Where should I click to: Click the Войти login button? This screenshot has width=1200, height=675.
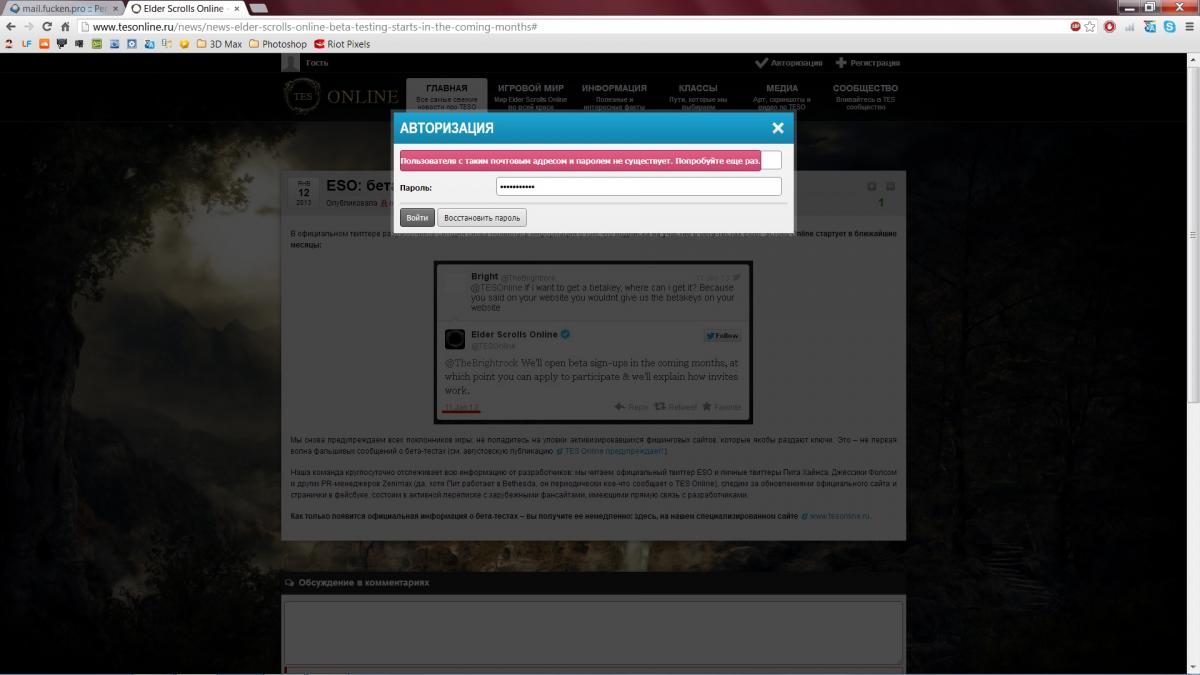[417, 218]
